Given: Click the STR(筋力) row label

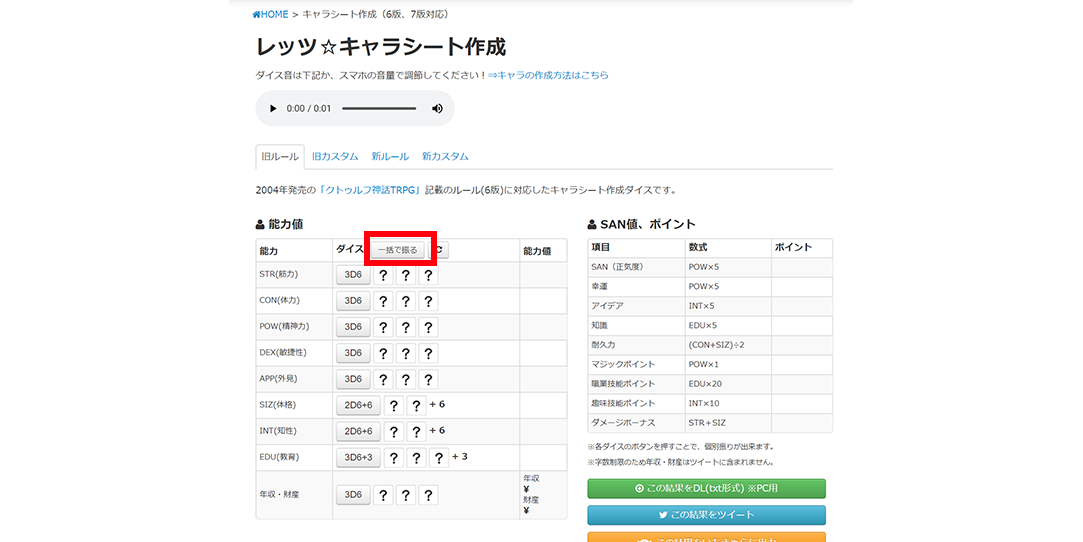Looking at the screenshot, I should [279, 274].
